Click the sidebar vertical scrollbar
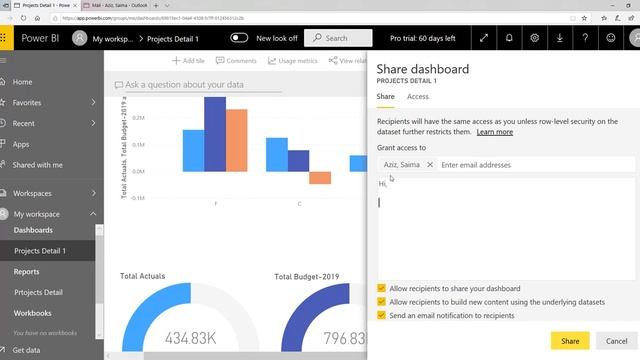 click(x=99, y=281)
